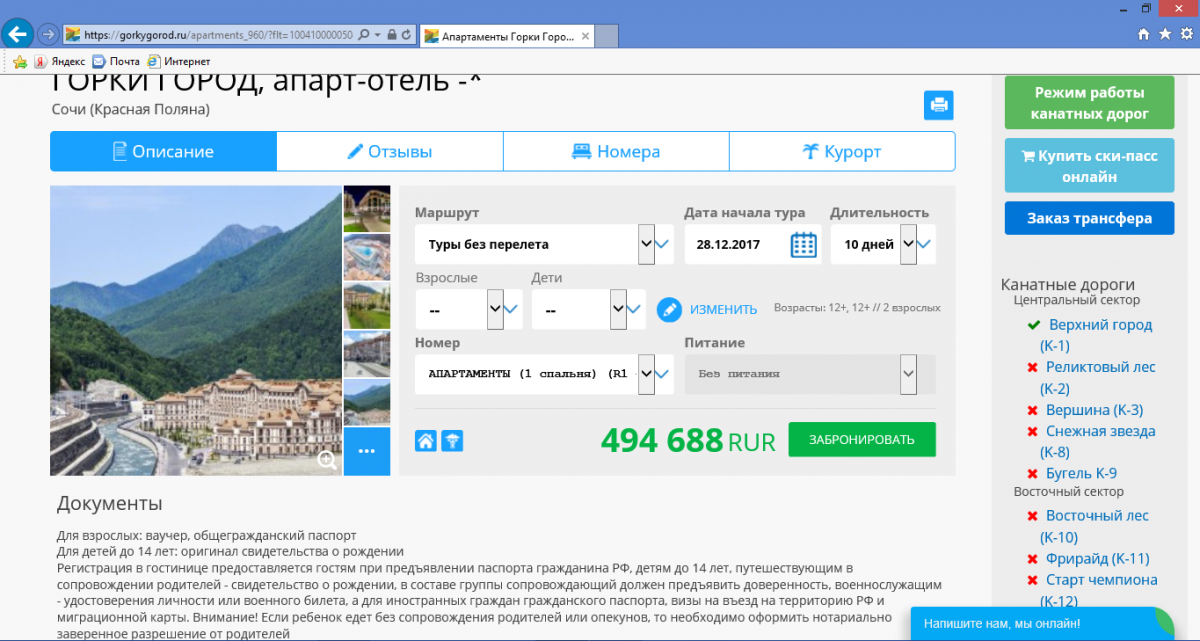1200x641 pixels.
Task: Click the blue insurance umbrella icon
Action: pyautogui.click(x=452, y=440)
